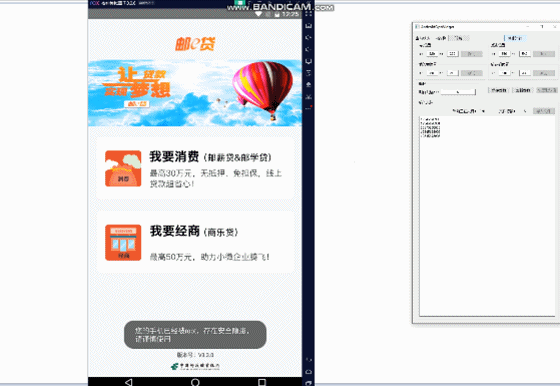This screenshot has height=386, width=560.
Task: Click the emulator sidebar volume up icon
Action: click(x=309, y=37)
